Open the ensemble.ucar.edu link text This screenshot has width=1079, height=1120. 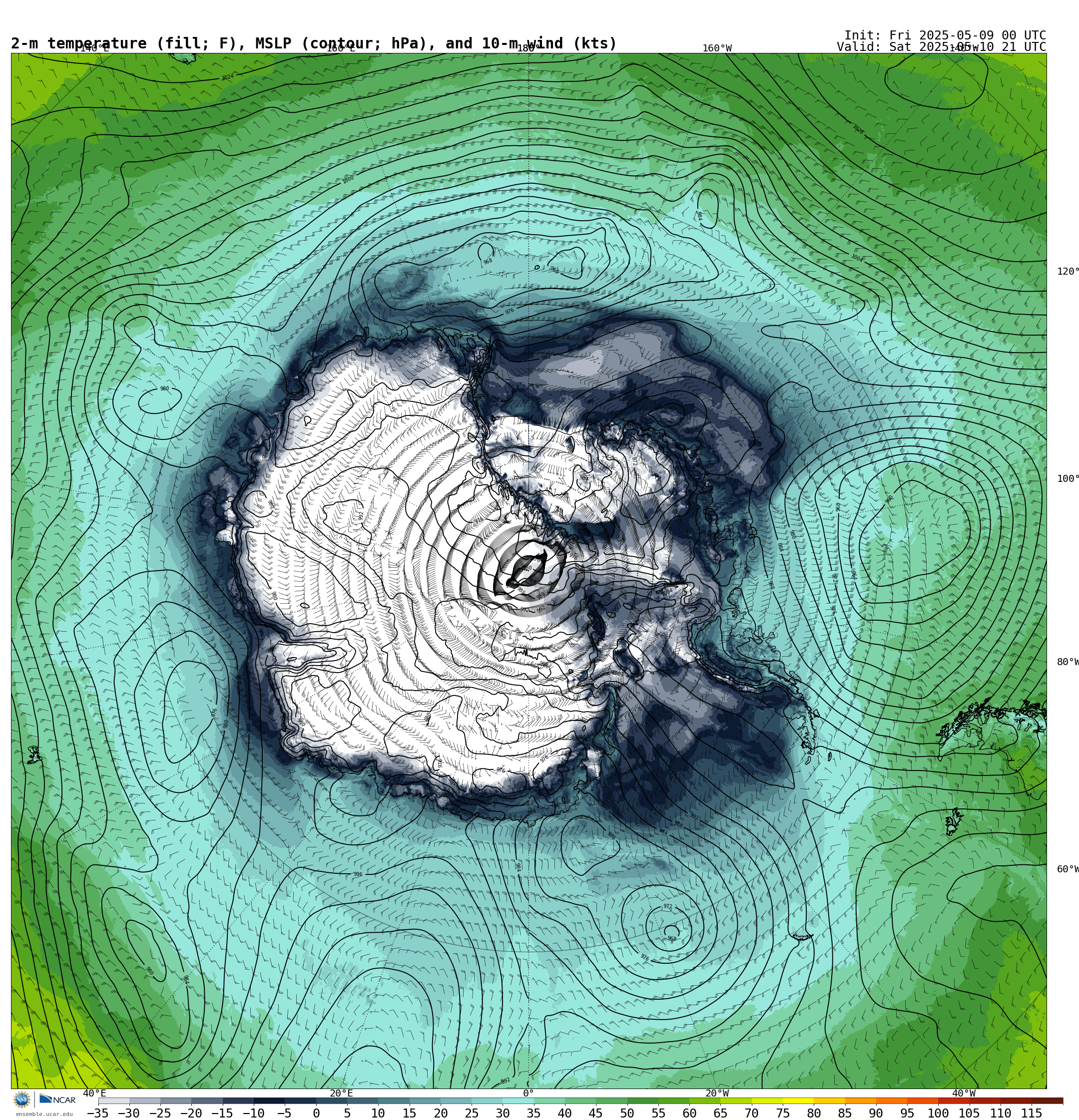[x=44, y=1114]
